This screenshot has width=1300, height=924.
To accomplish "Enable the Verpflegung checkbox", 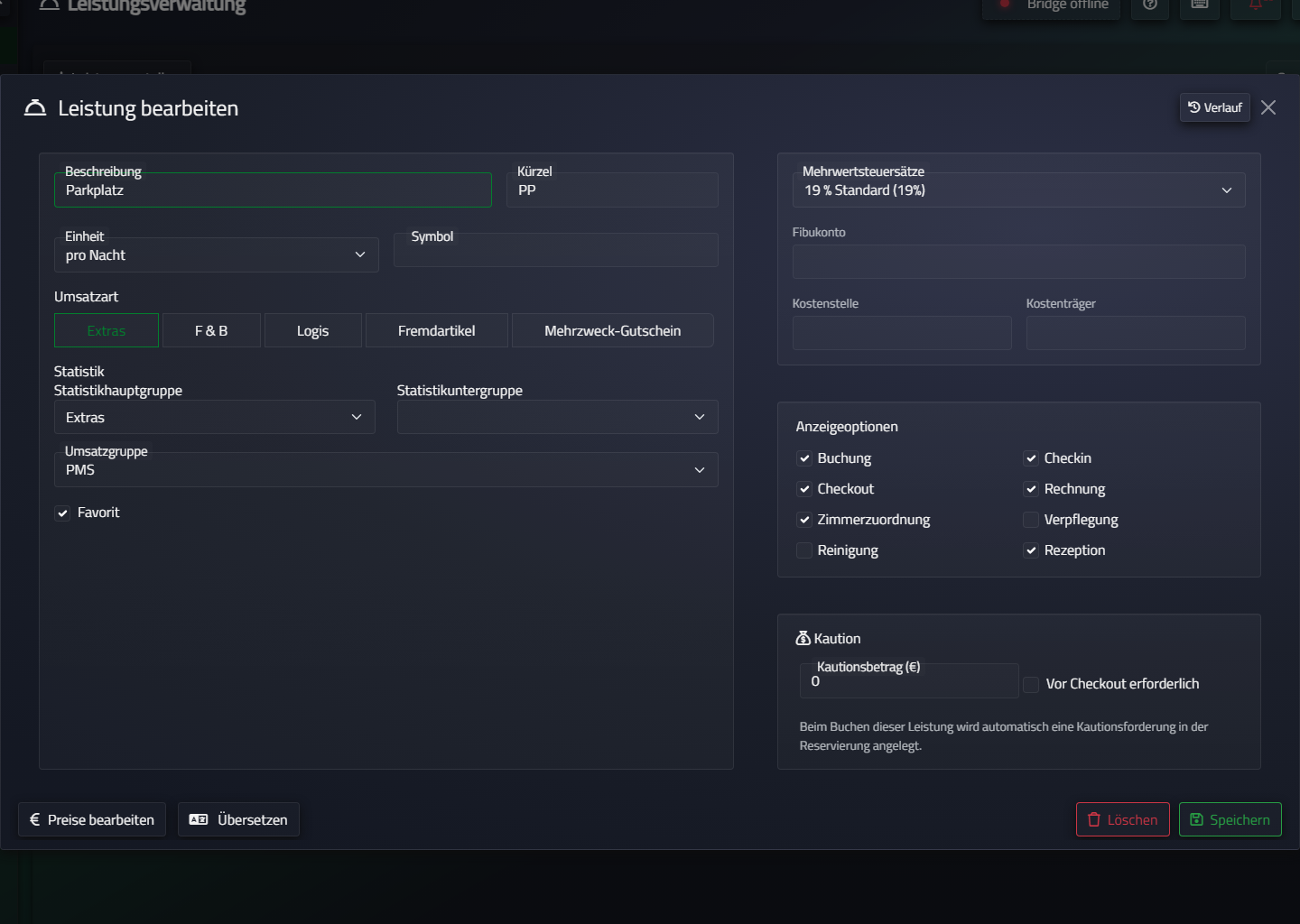I will coord(1031,520).
